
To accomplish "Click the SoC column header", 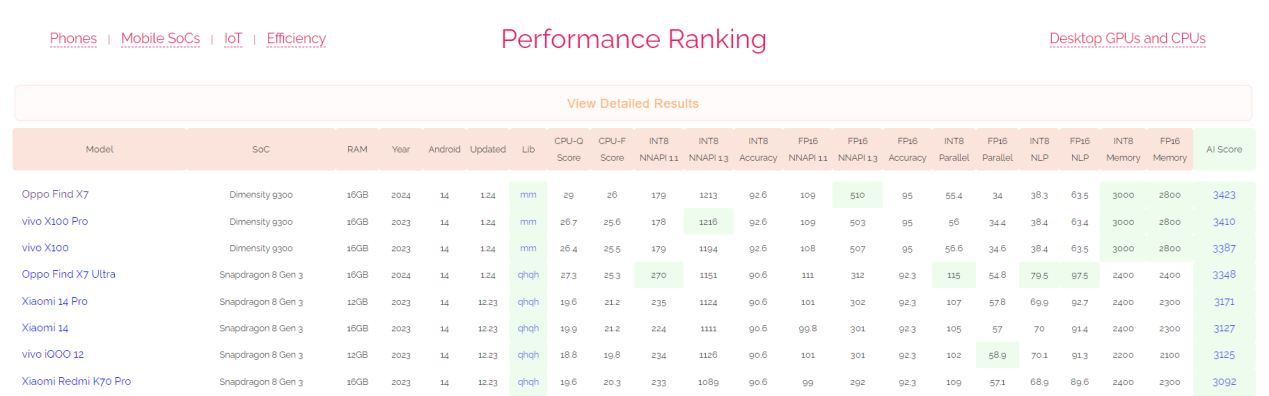I will coord(261,149).
